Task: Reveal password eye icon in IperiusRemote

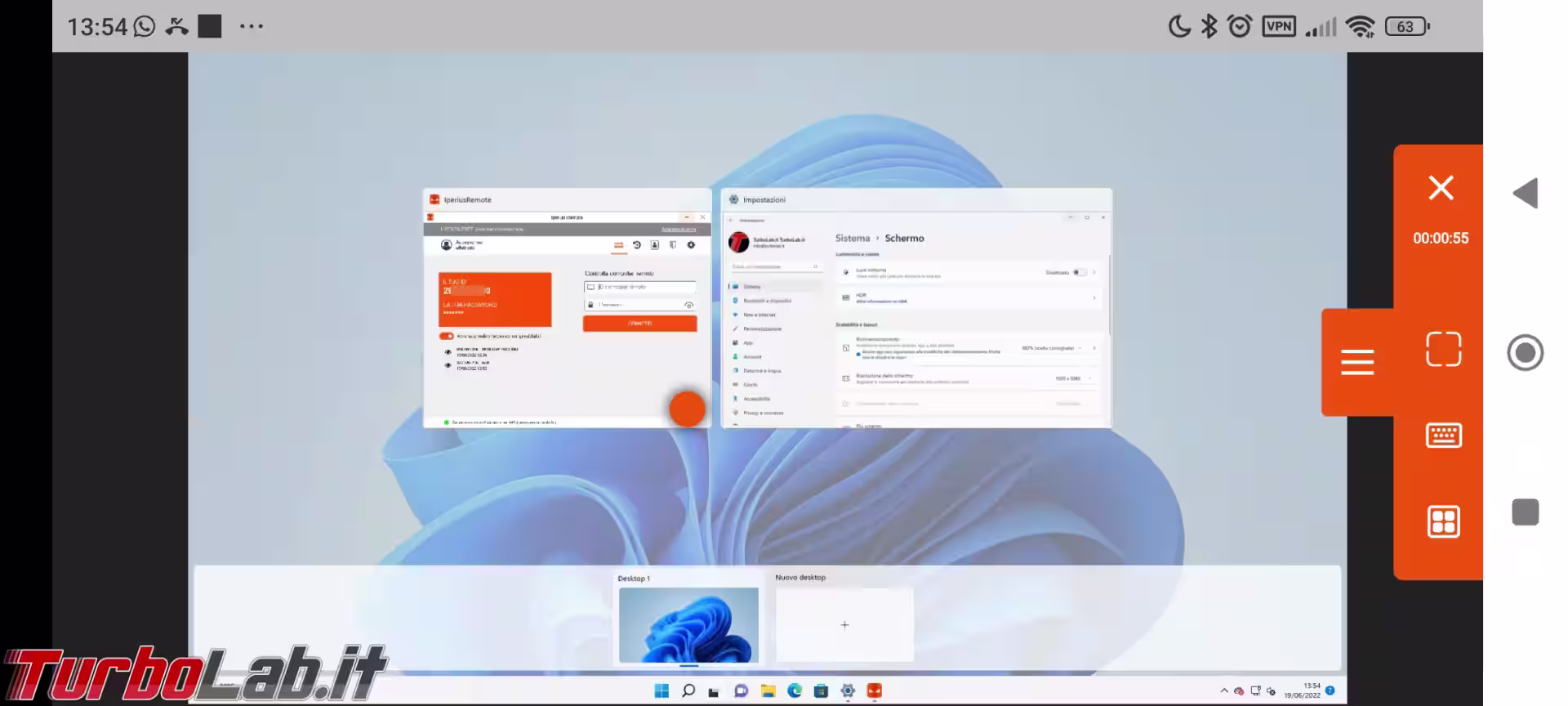Action: point(689,306)
